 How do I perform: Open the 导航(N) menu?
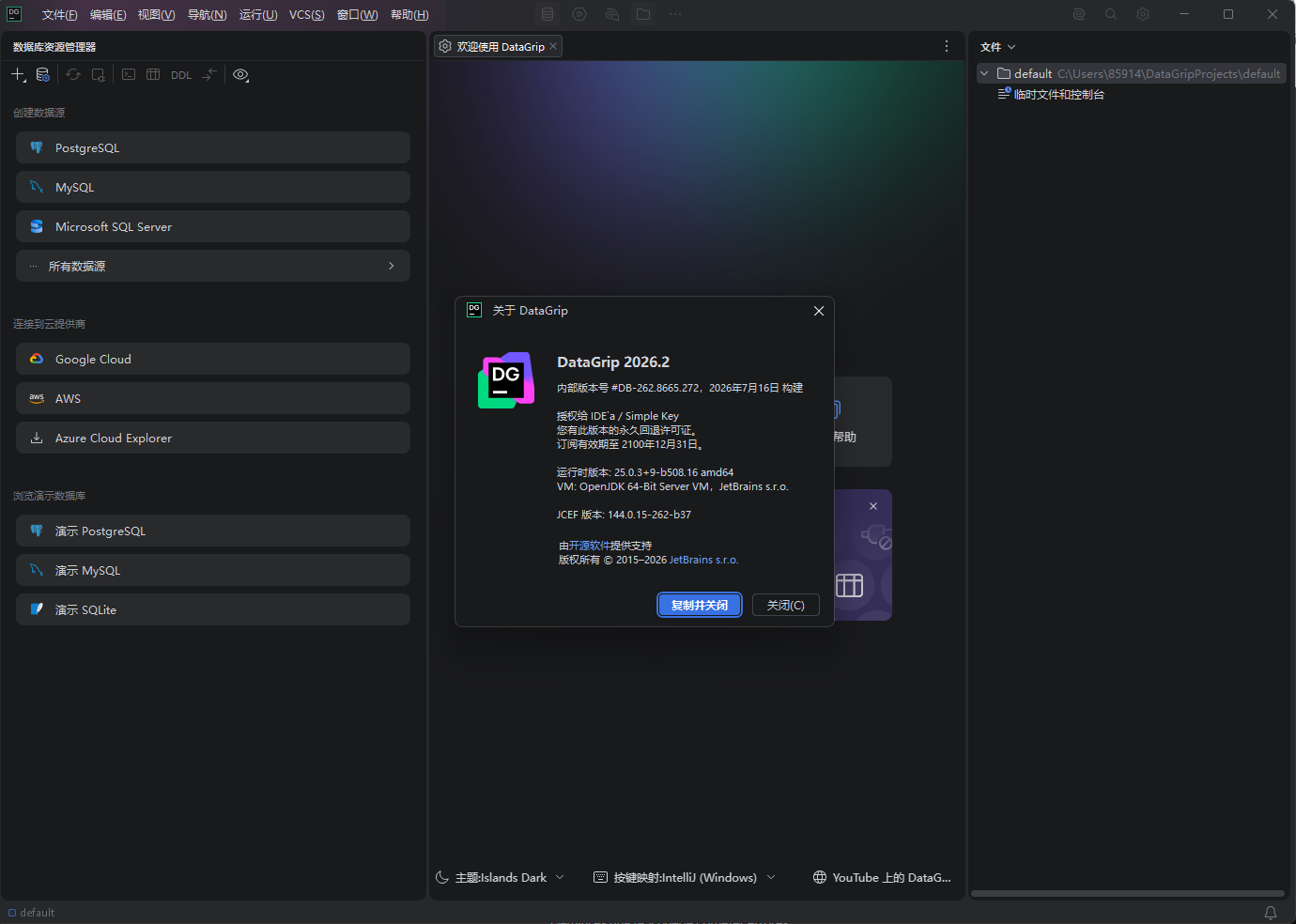207,15
